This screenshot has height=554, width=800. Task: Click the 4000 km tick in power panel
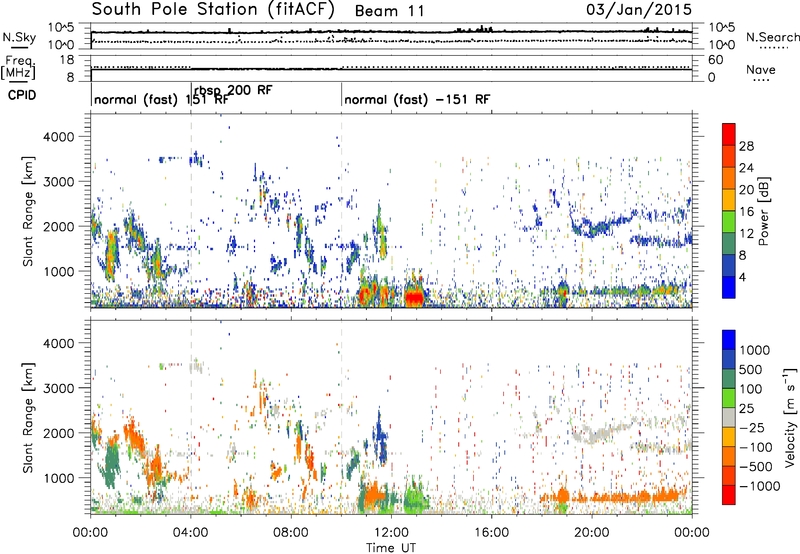coord(58,137)
